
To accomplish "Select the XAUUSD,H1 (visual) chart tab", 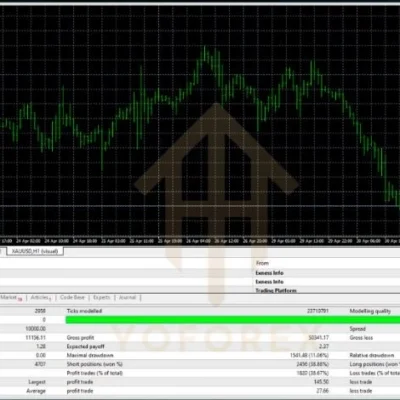I will pos(35,251).
